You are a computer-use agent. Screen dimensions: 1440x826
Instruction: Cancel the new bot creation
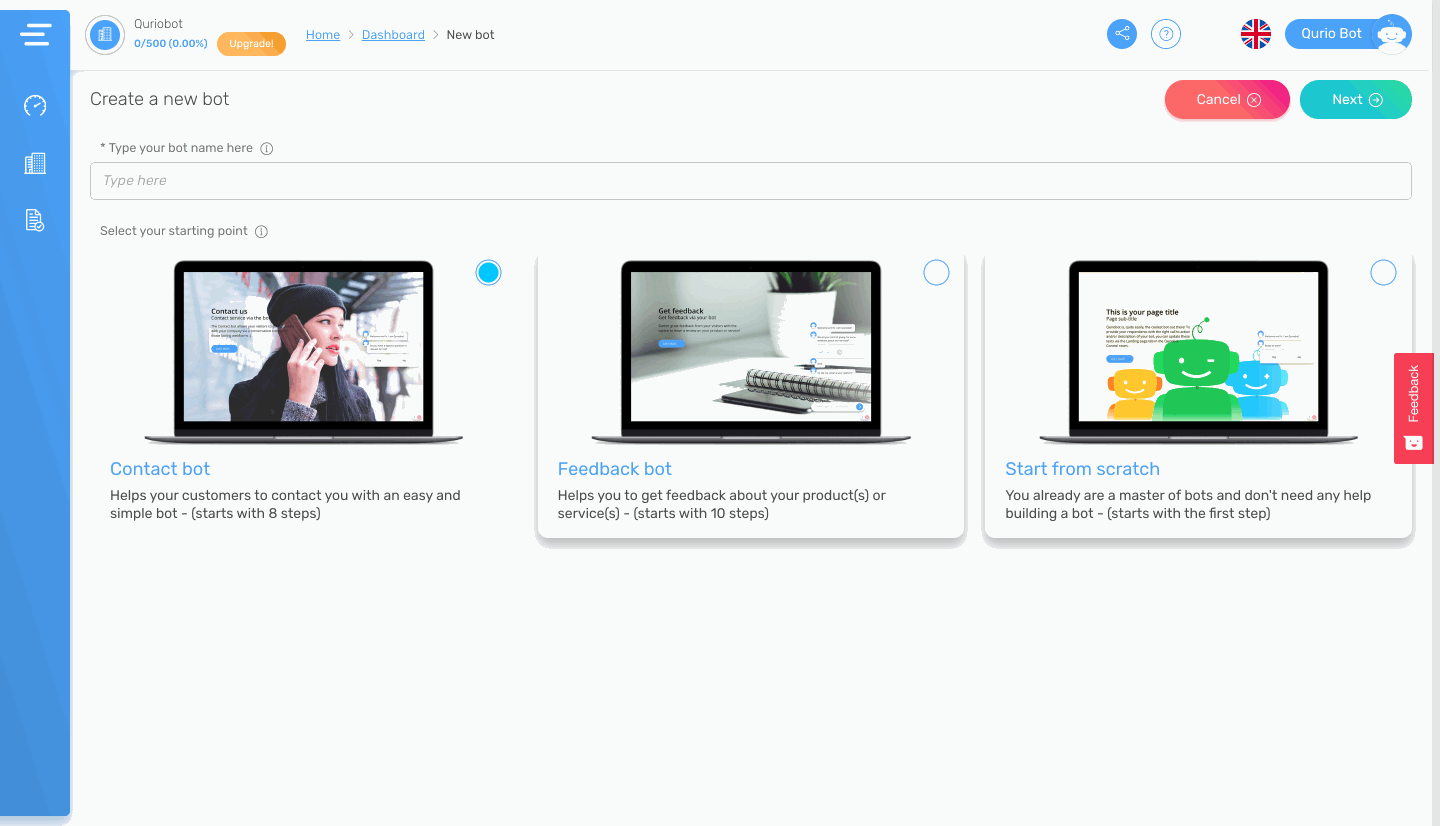1227,99
